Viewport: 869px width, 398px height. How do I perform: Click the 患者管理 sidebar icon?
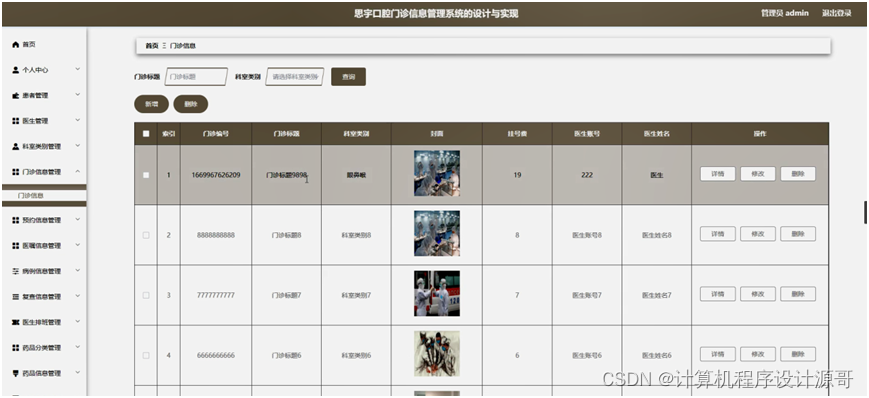point(16,95)
